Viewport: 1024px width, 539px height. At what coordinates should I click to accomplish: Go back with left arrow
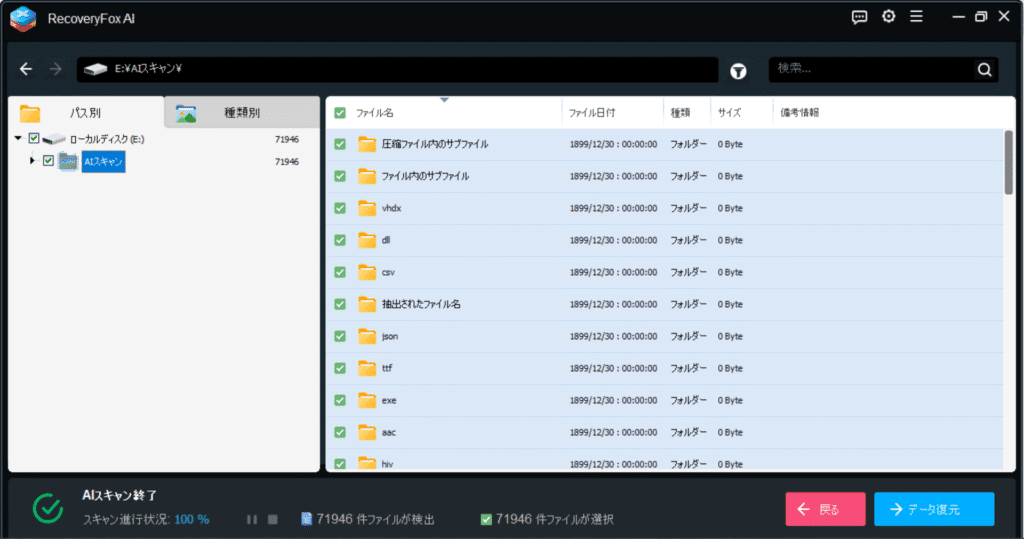[x=25, y=69]
